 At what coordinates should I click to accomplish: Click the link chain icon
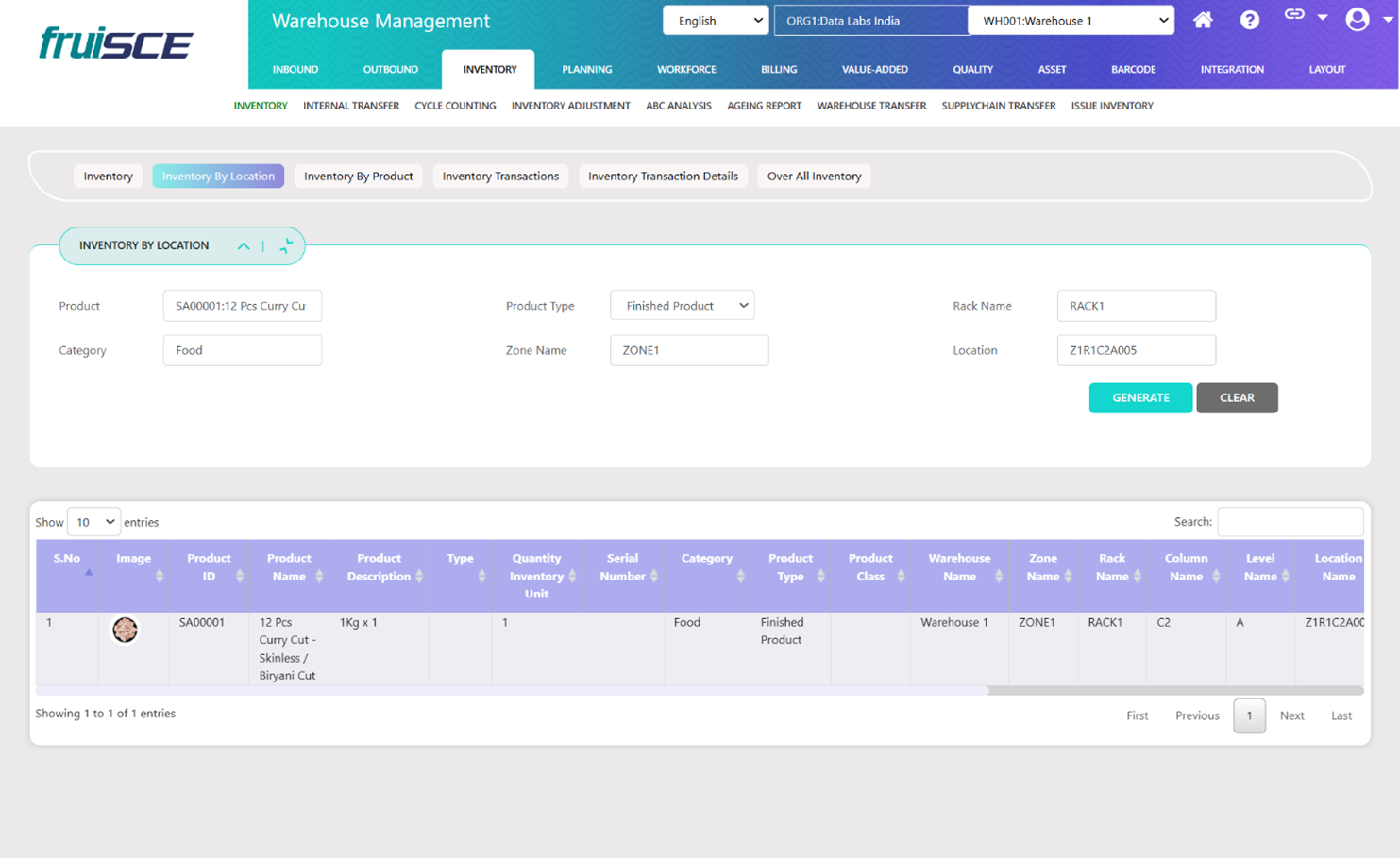(1294, 15)
